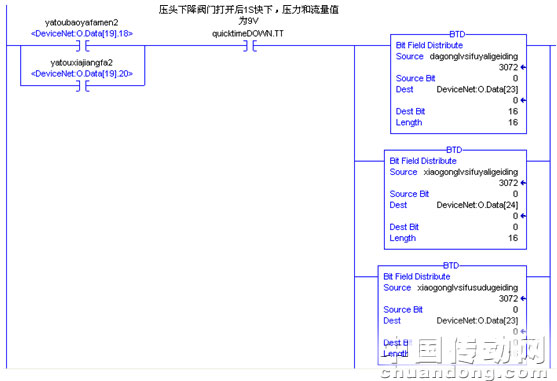Click the dagonglvsifuyaligeiding source tag
Screen dimensions: 557x381
pyautogui.click(x=474, y=56)
